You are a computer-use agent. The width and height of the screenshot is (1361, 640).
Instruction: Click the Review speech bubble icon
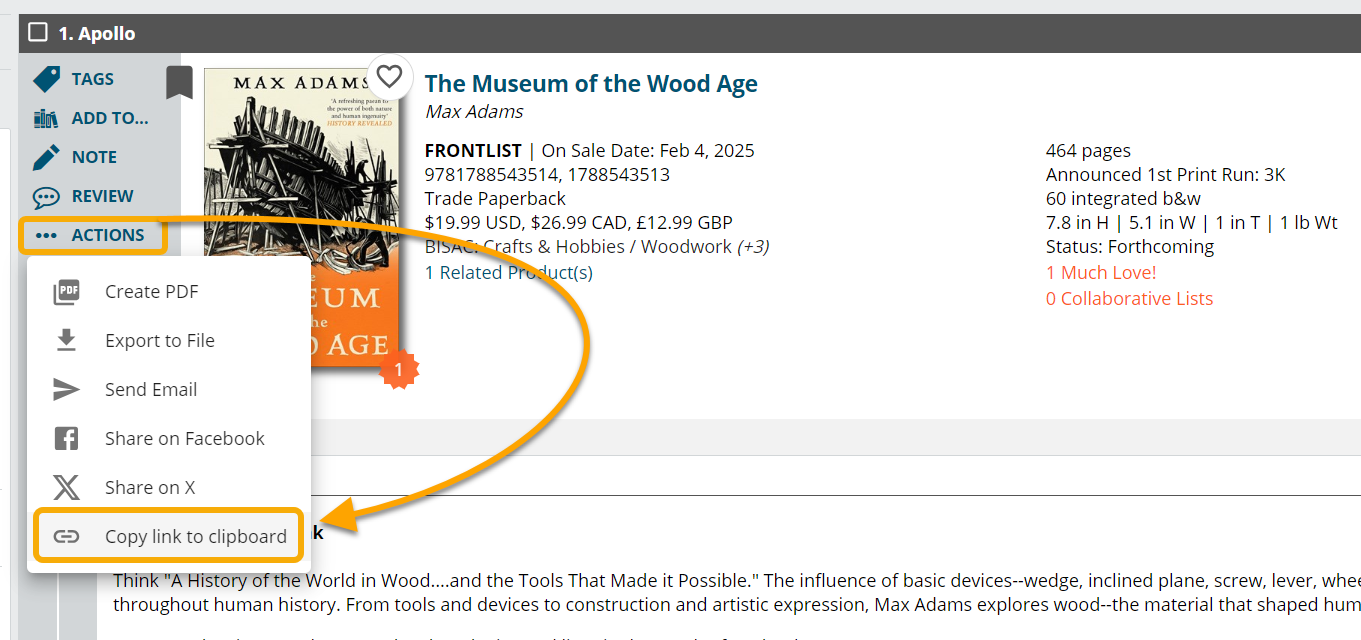pos(46,196)
